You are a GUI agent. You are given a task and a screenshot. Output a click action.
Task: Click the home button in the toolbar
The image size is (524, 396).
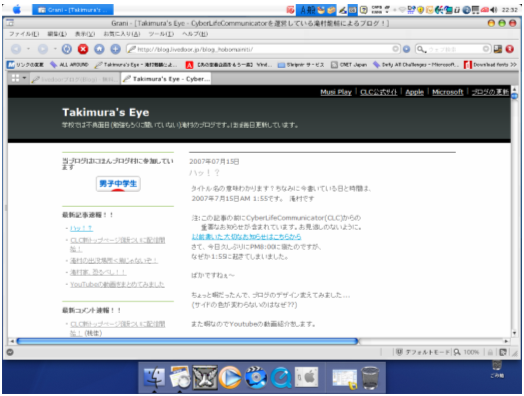[x=99, y=49]
